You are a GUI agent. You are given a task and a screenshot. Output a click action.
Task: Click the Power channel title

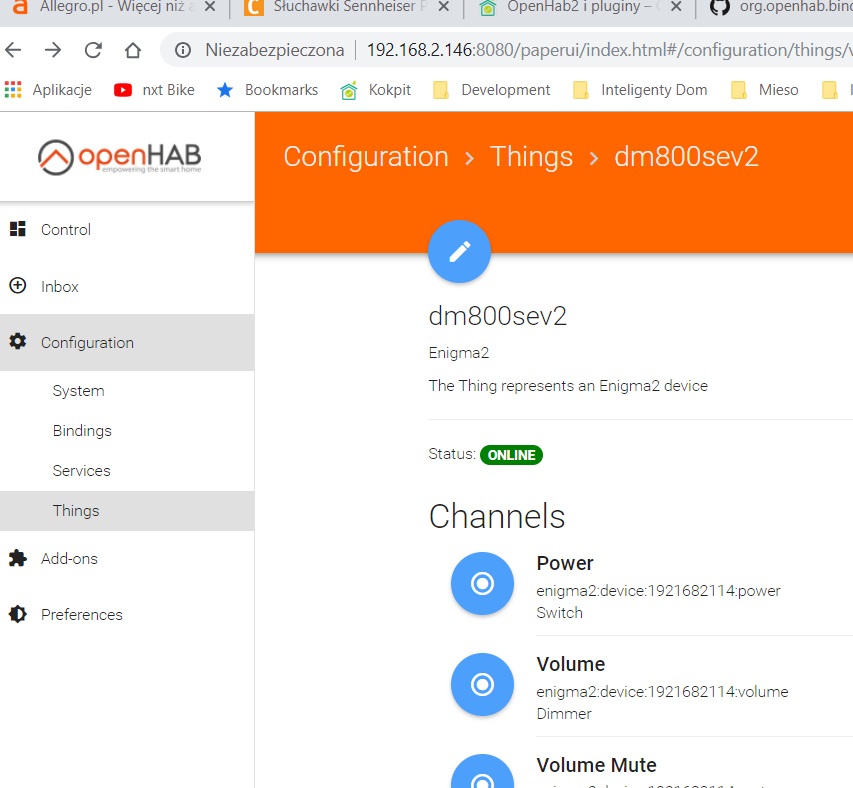pos(565,563)
